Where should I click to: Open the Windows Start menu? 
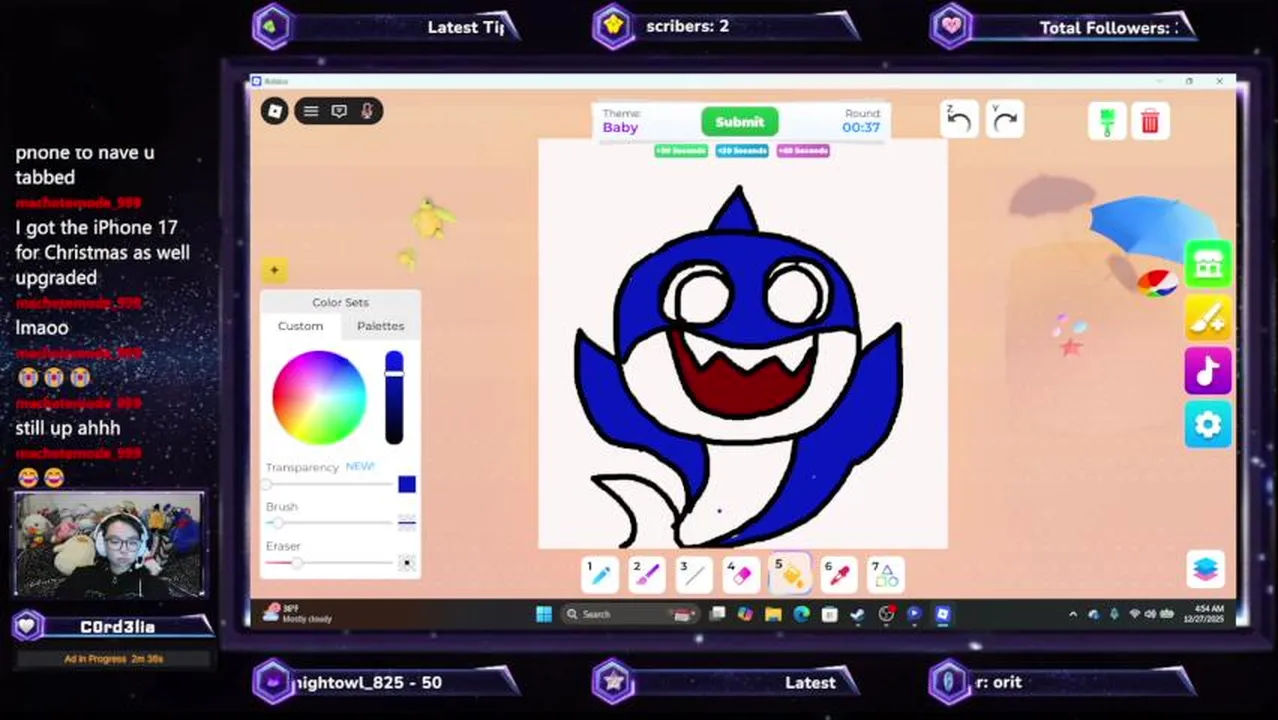(x=544, y=614)
